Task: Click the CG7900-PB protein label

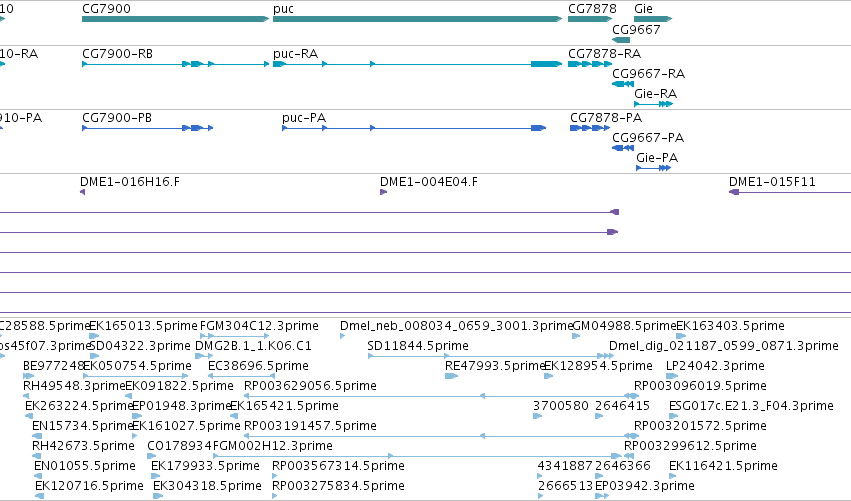Action: pos(117,118)
